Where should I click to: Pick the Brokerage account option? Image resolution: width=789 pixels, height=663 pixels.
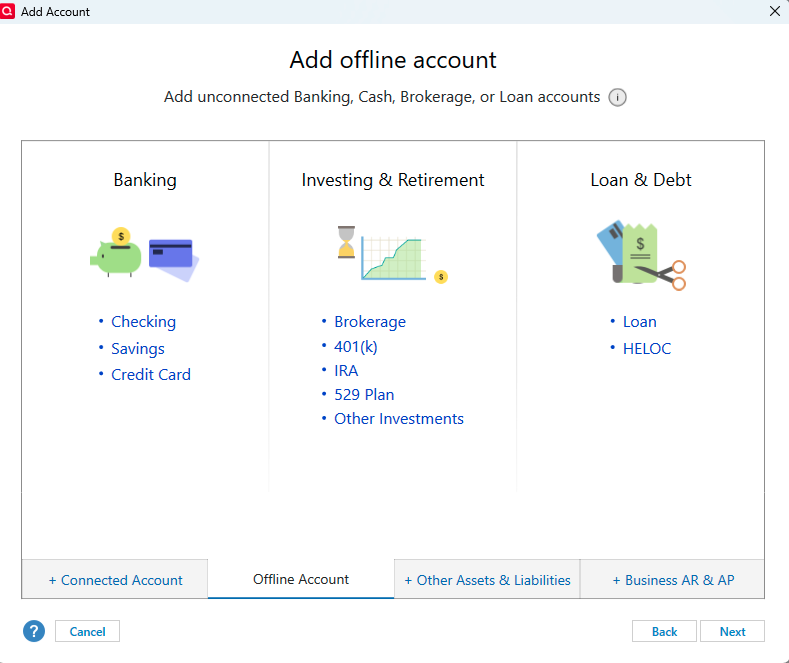(370, 322)
